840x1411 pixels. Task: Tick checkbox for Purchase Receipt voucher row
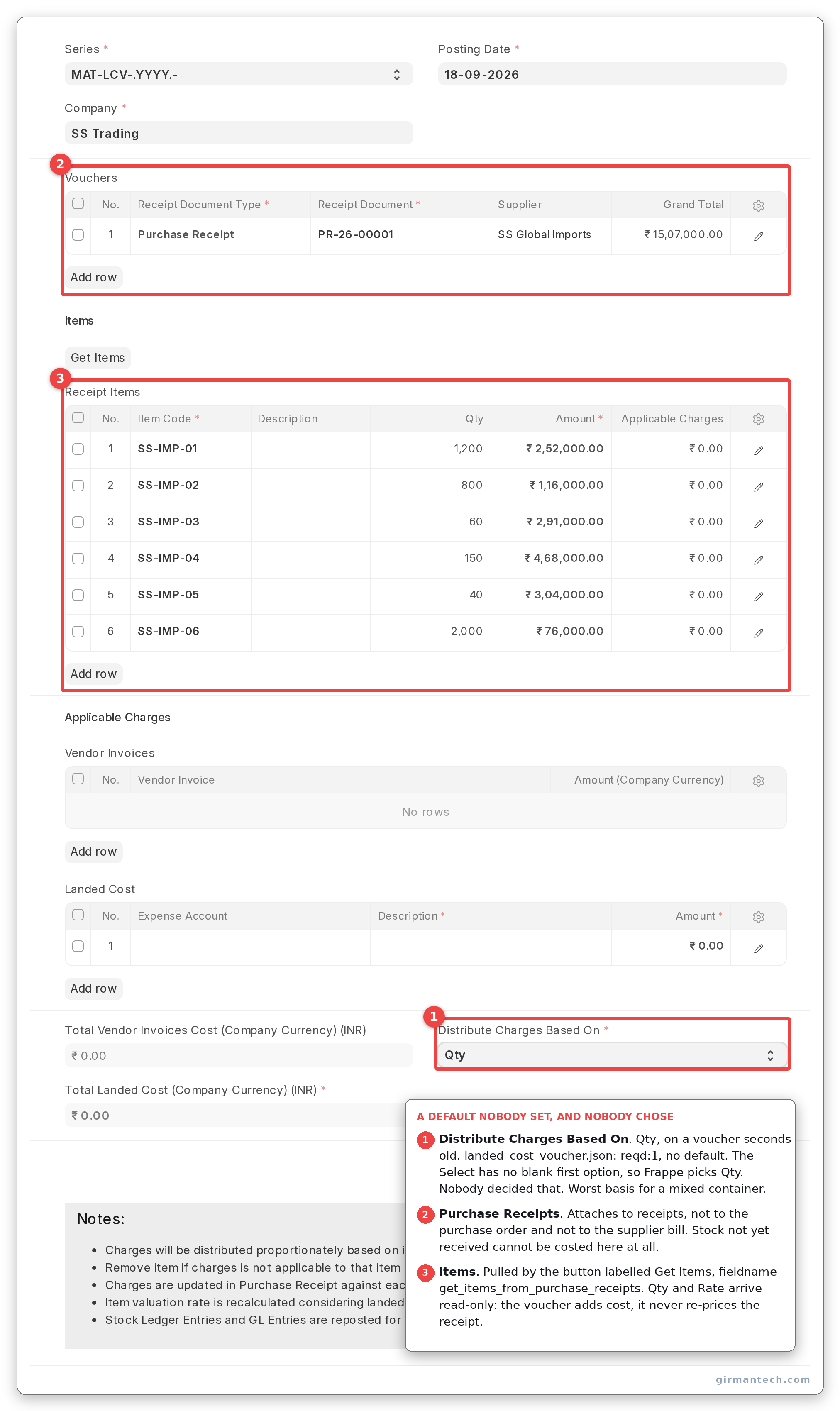78,234
